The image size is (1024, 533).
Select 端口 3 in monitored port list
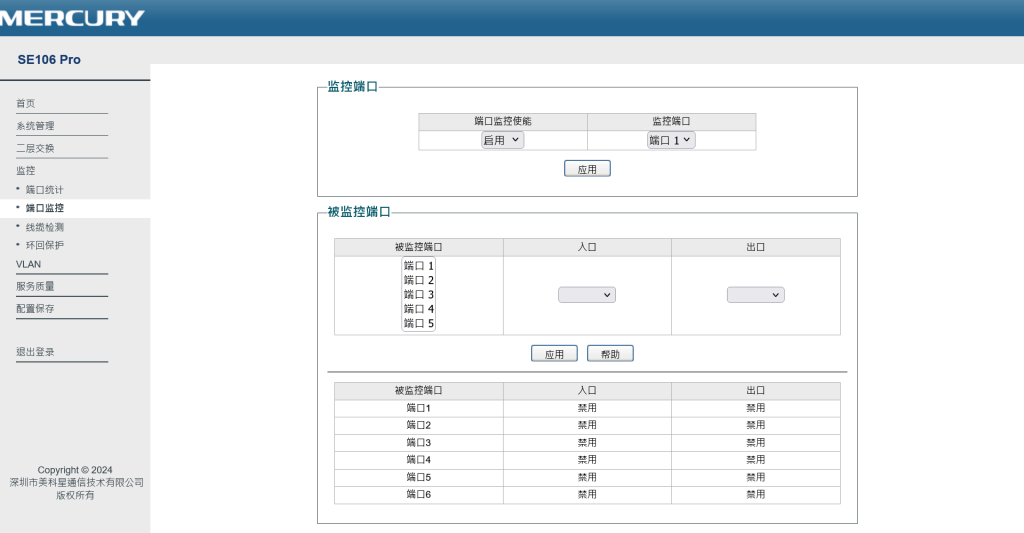pos(419,294)
